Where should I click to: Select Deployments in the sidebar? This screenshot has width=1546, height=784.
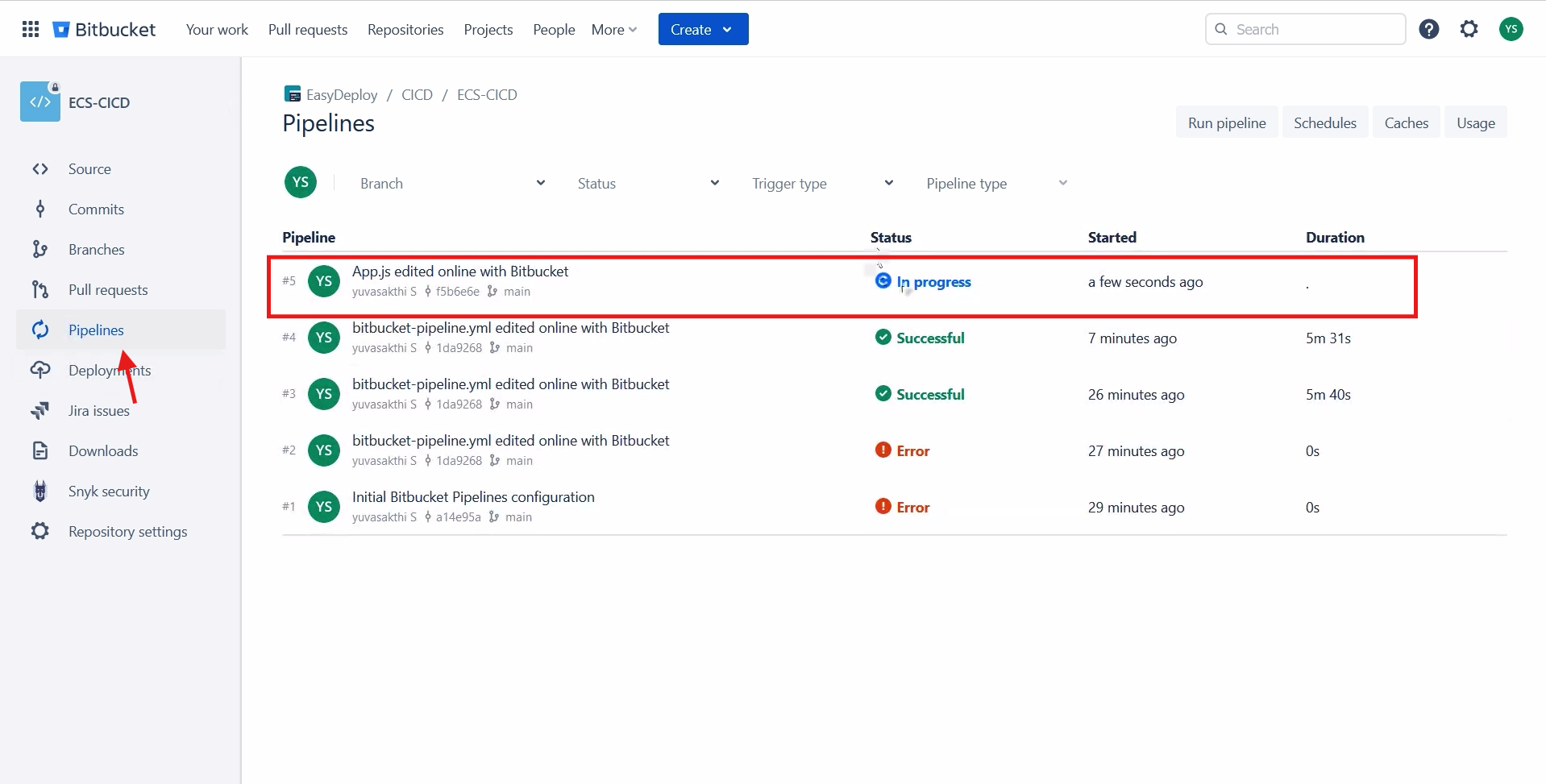(121, 371)
